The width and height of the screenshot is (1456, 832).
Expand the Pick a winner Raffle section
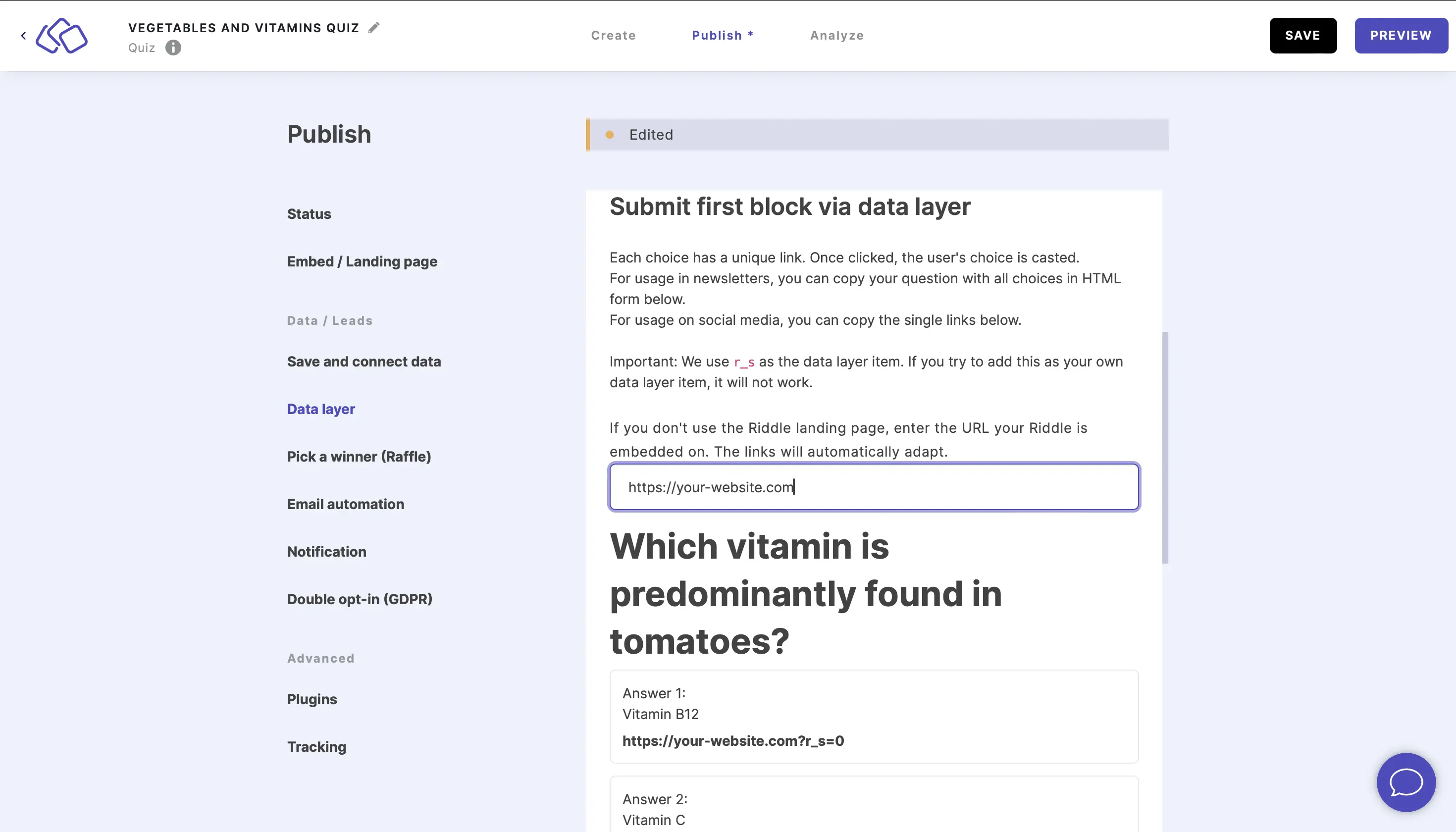click(358, 456)
